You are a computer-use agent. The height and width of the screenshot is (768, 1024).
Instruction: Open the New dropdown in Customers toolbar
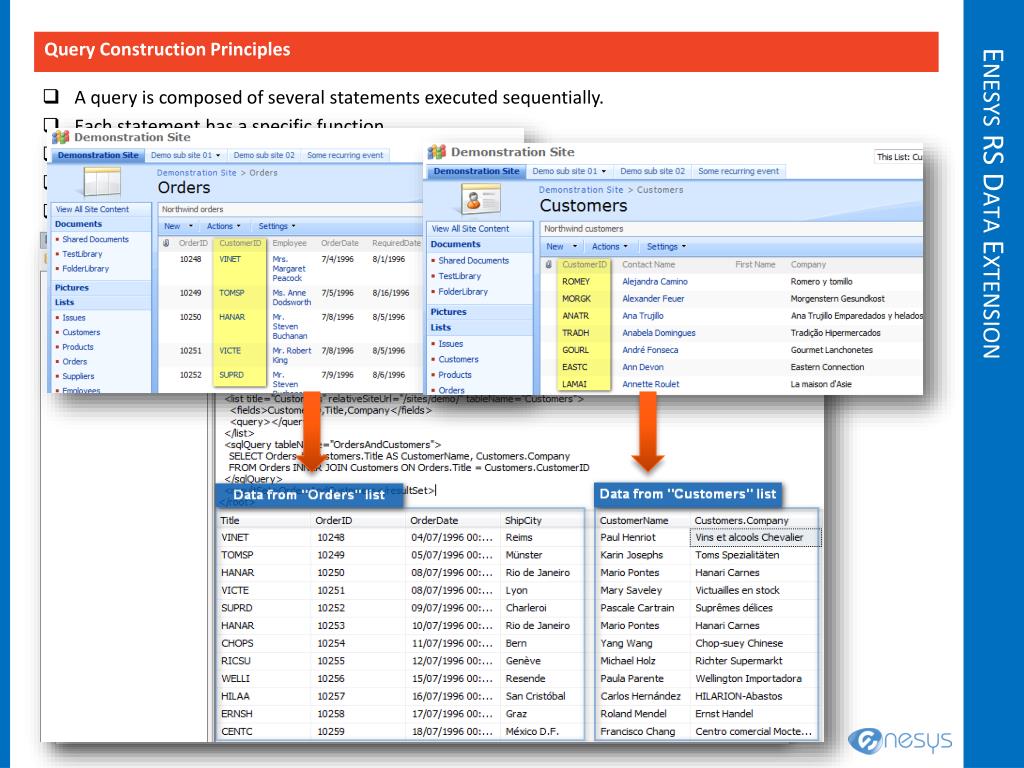pyautogui.click(x=562, y=247)
